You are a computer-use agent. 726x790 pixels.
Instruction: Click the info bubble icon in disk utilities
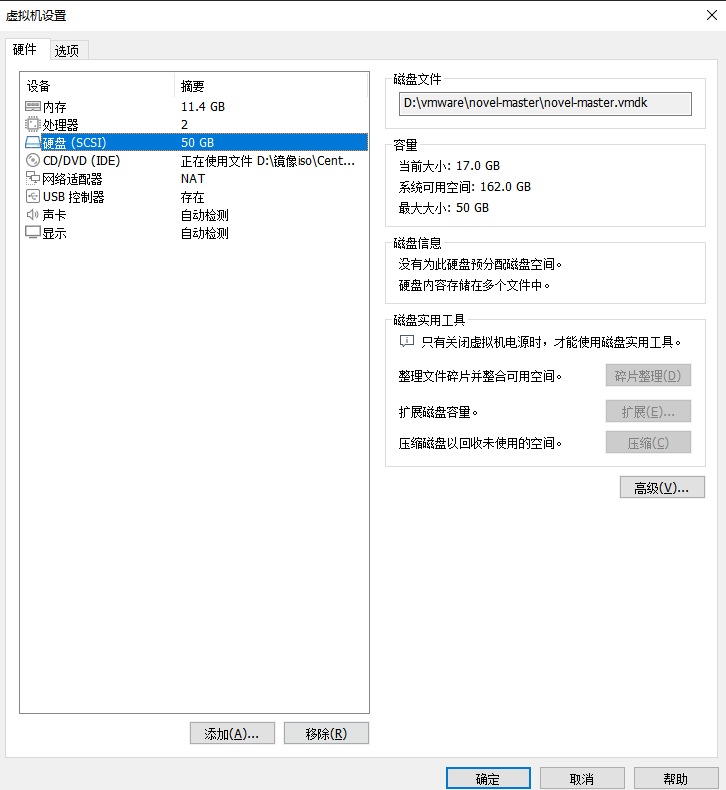click(407, 342)
